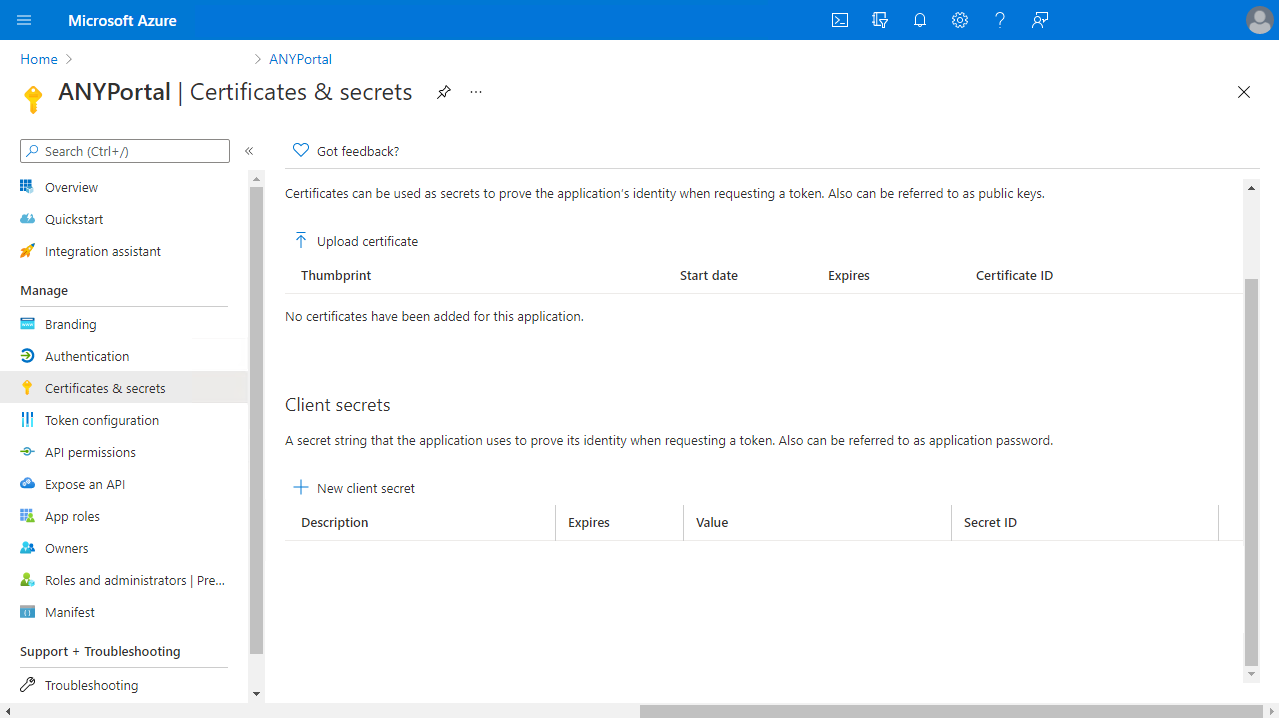Open the notifications bell
Image resolution: width=1280 pixels, height=720 pixels.
tap(920, 20)
